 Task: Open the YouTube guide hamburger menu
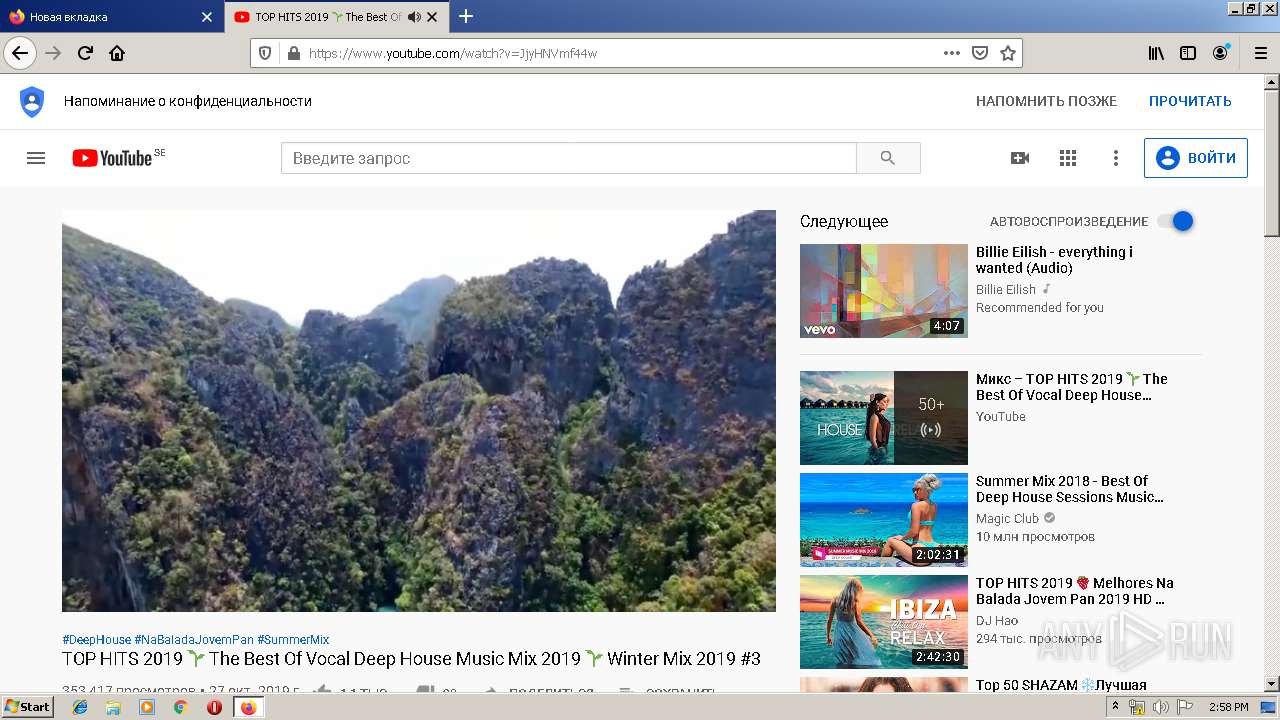coord(36,158)
